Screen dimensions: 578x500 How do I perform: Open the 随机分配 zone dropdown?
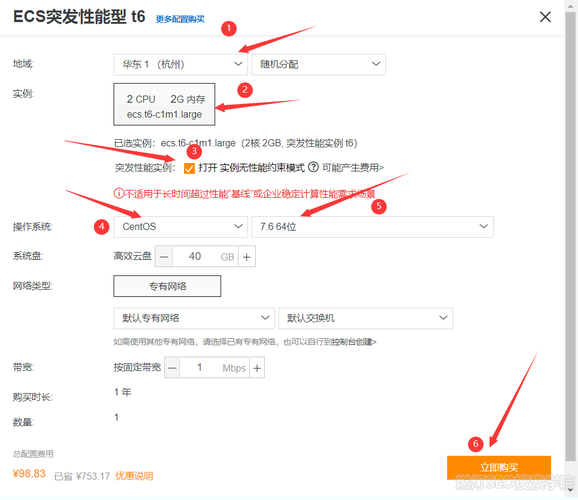click(318, 65)
